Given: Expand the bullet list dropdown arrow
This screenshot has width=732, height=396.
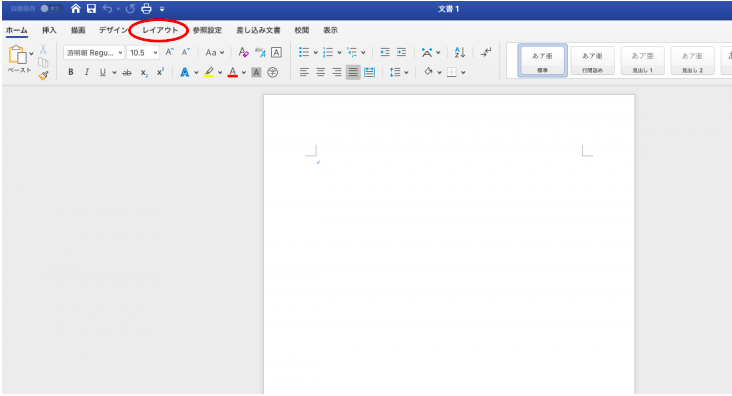Looking at the screenshot, I should pos(316,53).
